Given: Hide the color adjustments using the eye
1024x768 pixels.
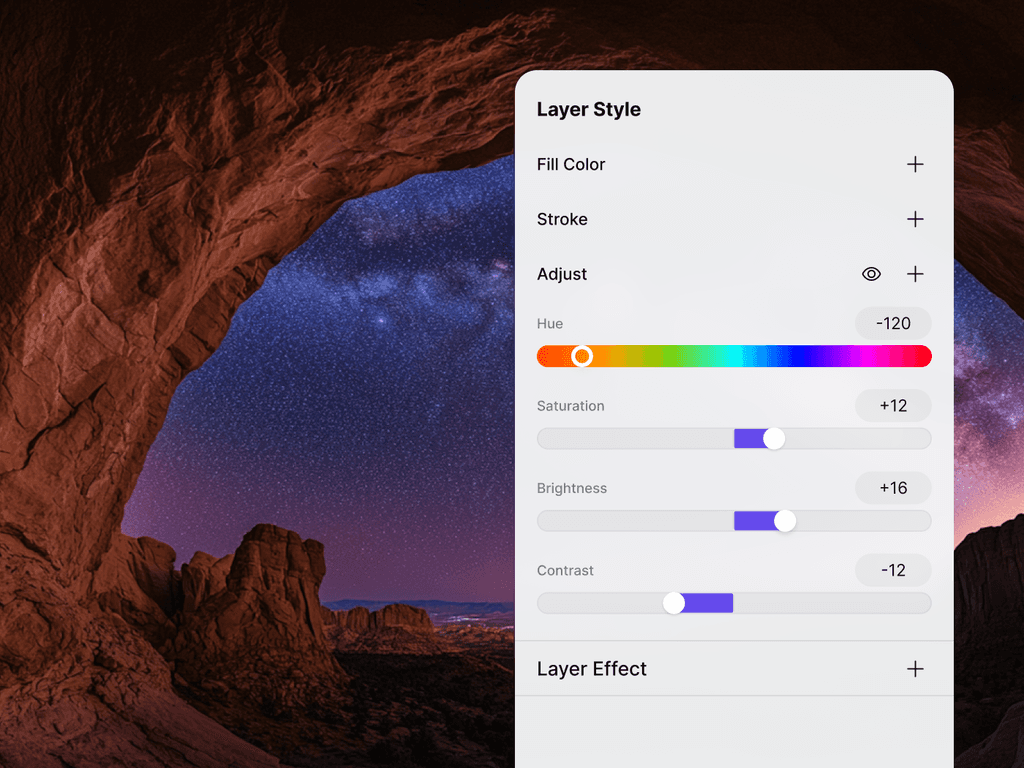Looking at the screenshot, I should tap(871, 274).
